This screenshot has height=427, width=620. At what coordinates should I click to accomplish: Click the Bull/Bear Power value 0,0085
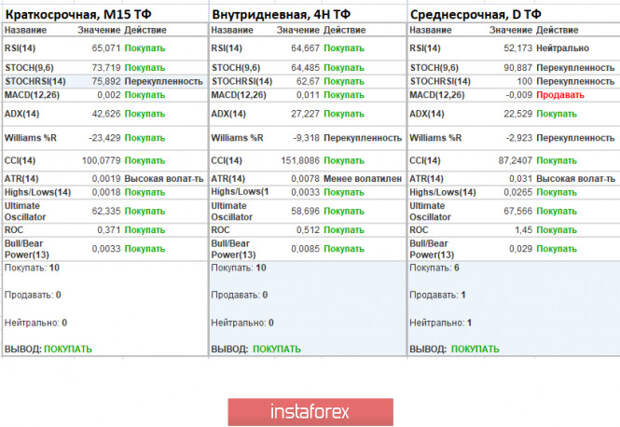pos(305,249)
